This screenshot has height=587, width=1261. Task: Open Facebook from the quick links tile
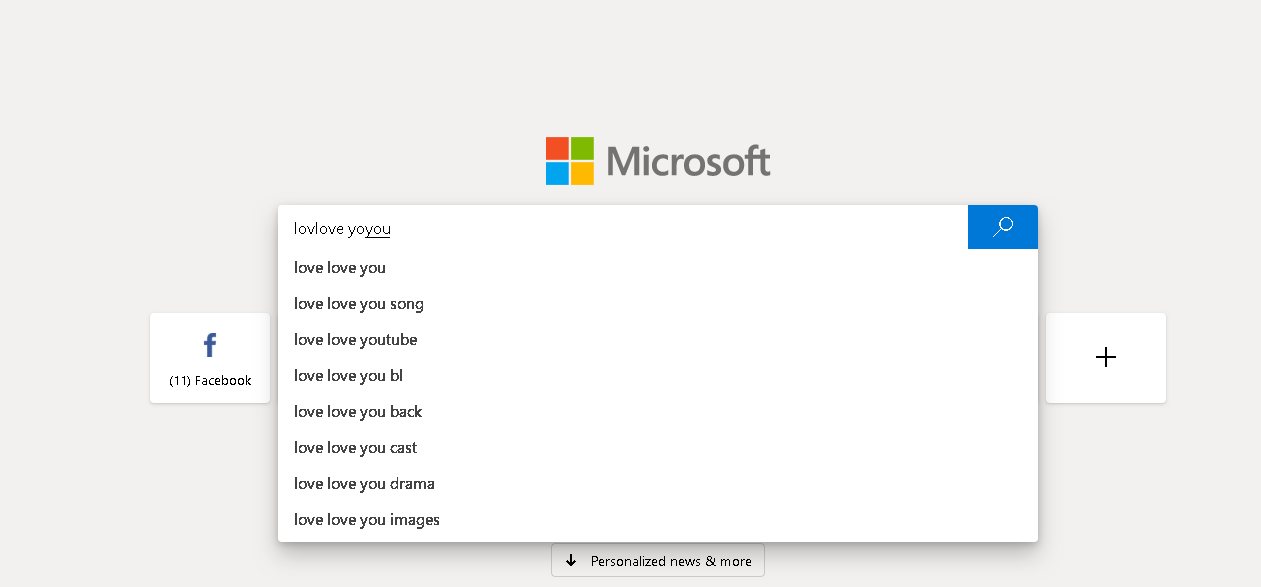pyautogui.click(x=209, y=358)
